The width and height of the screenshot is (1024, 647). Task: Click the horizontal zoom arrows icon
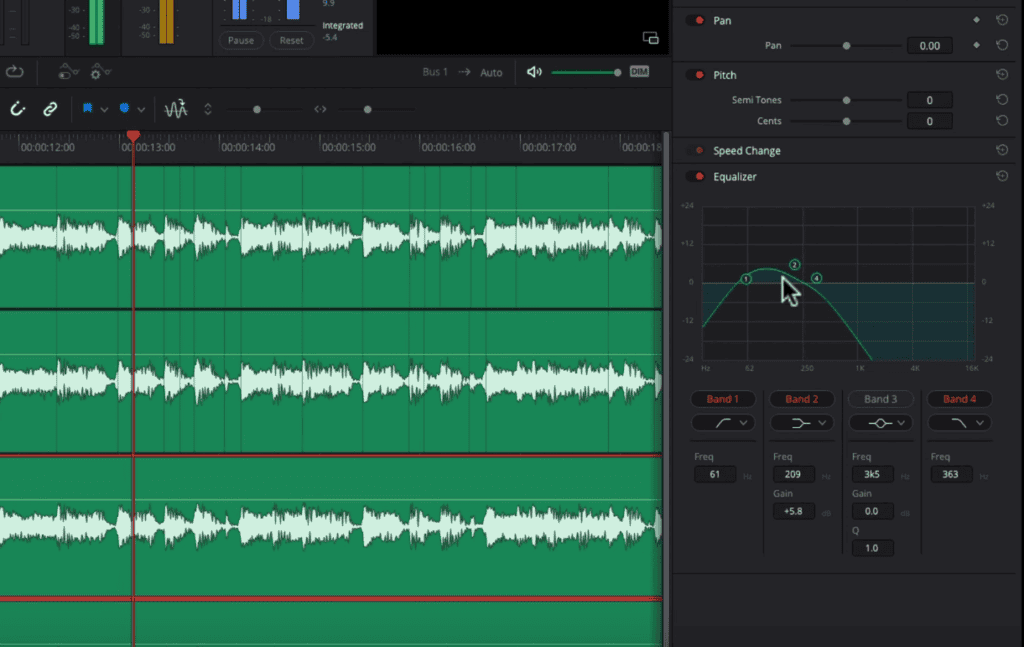coord(320,109)
